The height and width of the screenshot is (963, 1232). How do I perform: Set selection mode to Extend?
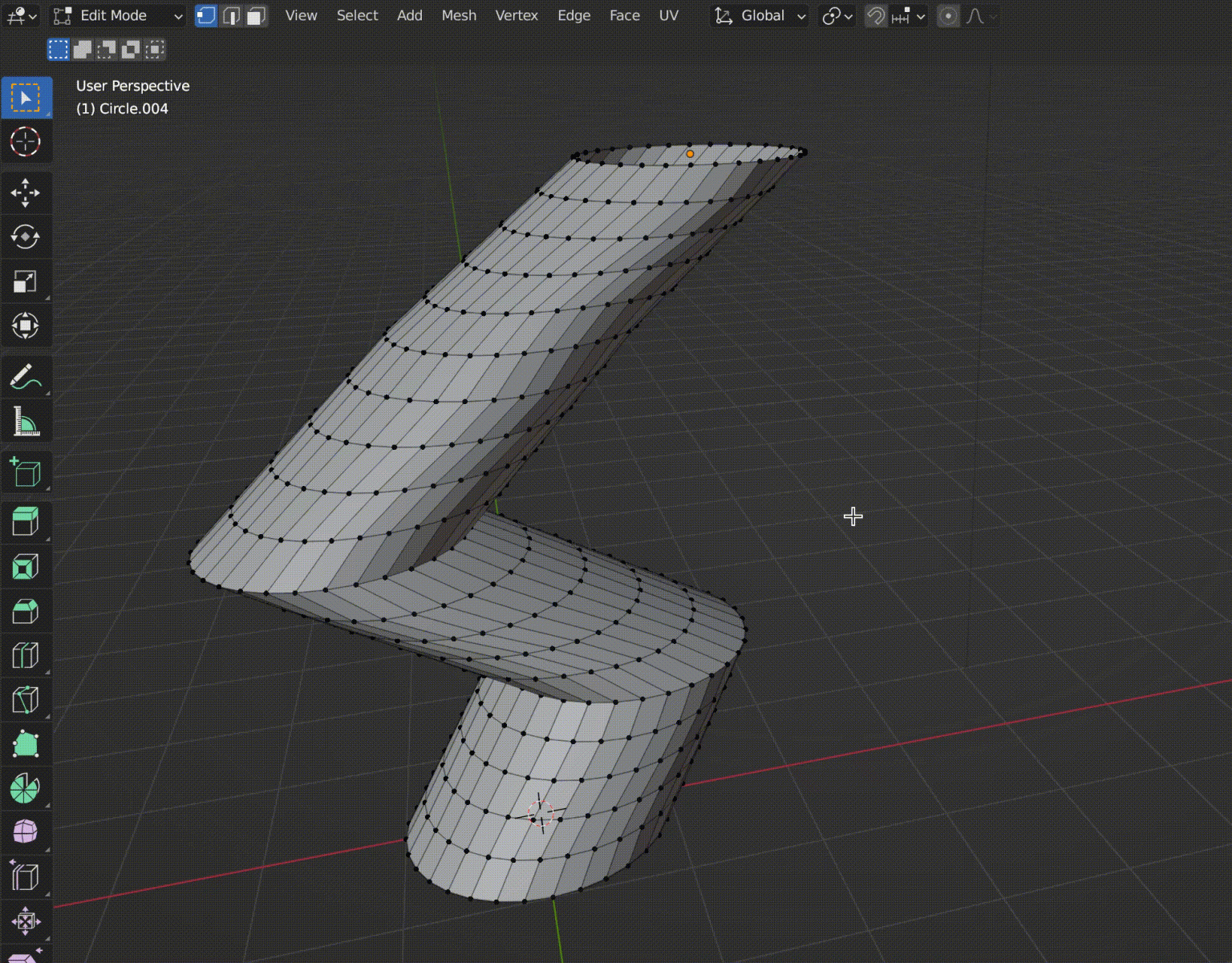(83, 49)
